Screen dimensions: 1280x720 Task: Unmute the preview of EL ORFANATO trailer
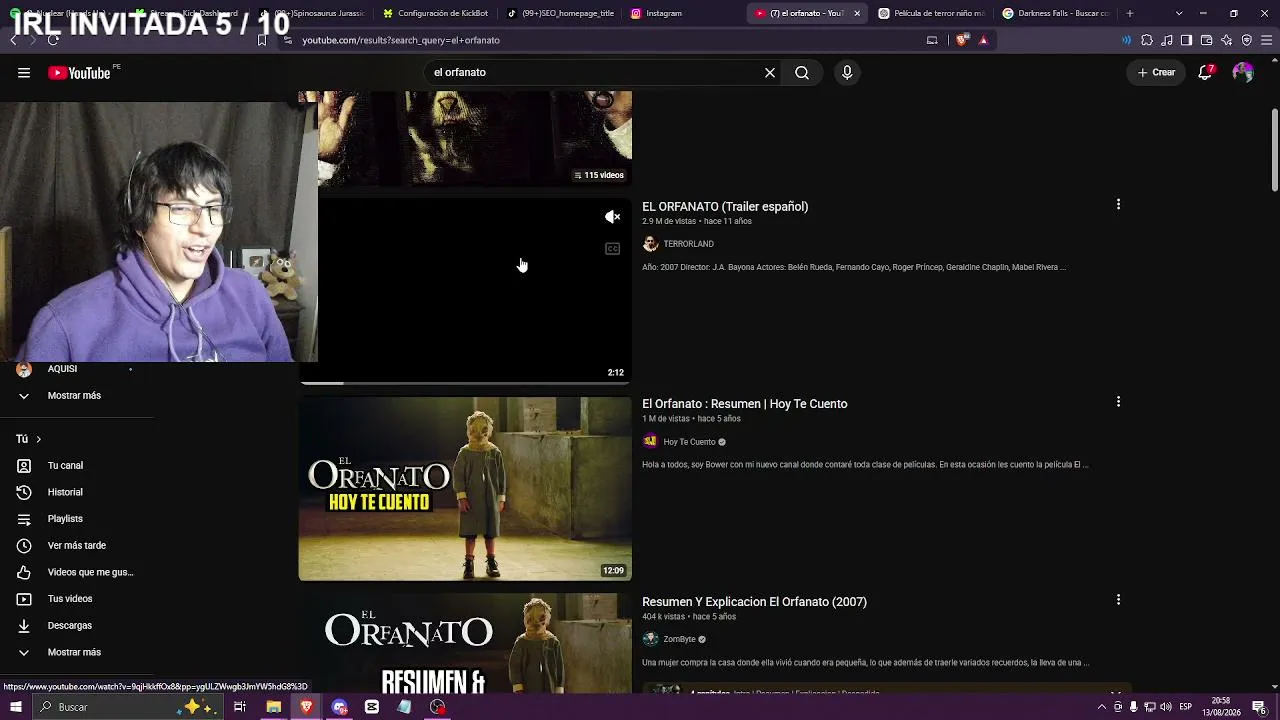(612, 217)
